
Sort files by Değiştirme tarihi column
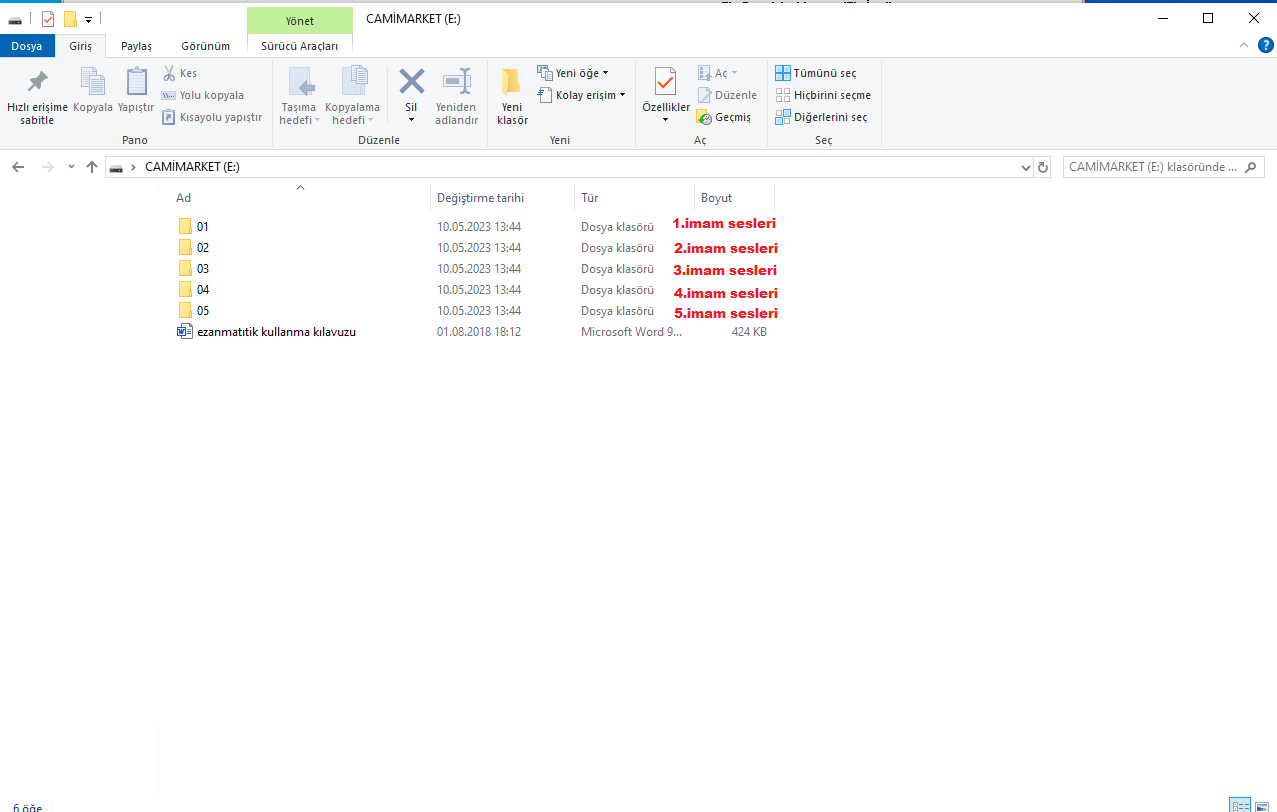click(480, 198)
